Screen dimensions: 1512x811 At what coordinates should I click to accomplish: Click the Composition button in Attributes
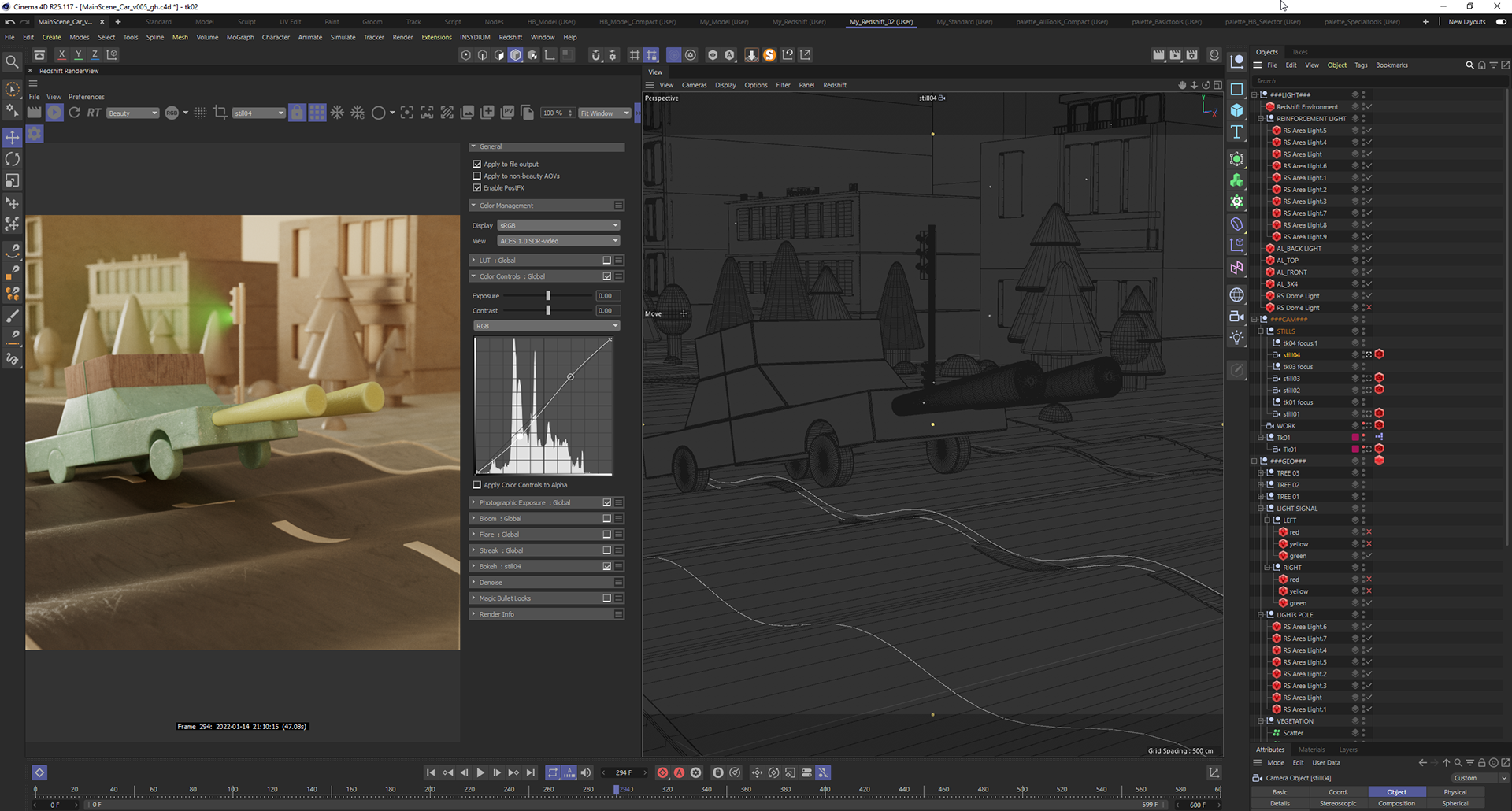1396,803
